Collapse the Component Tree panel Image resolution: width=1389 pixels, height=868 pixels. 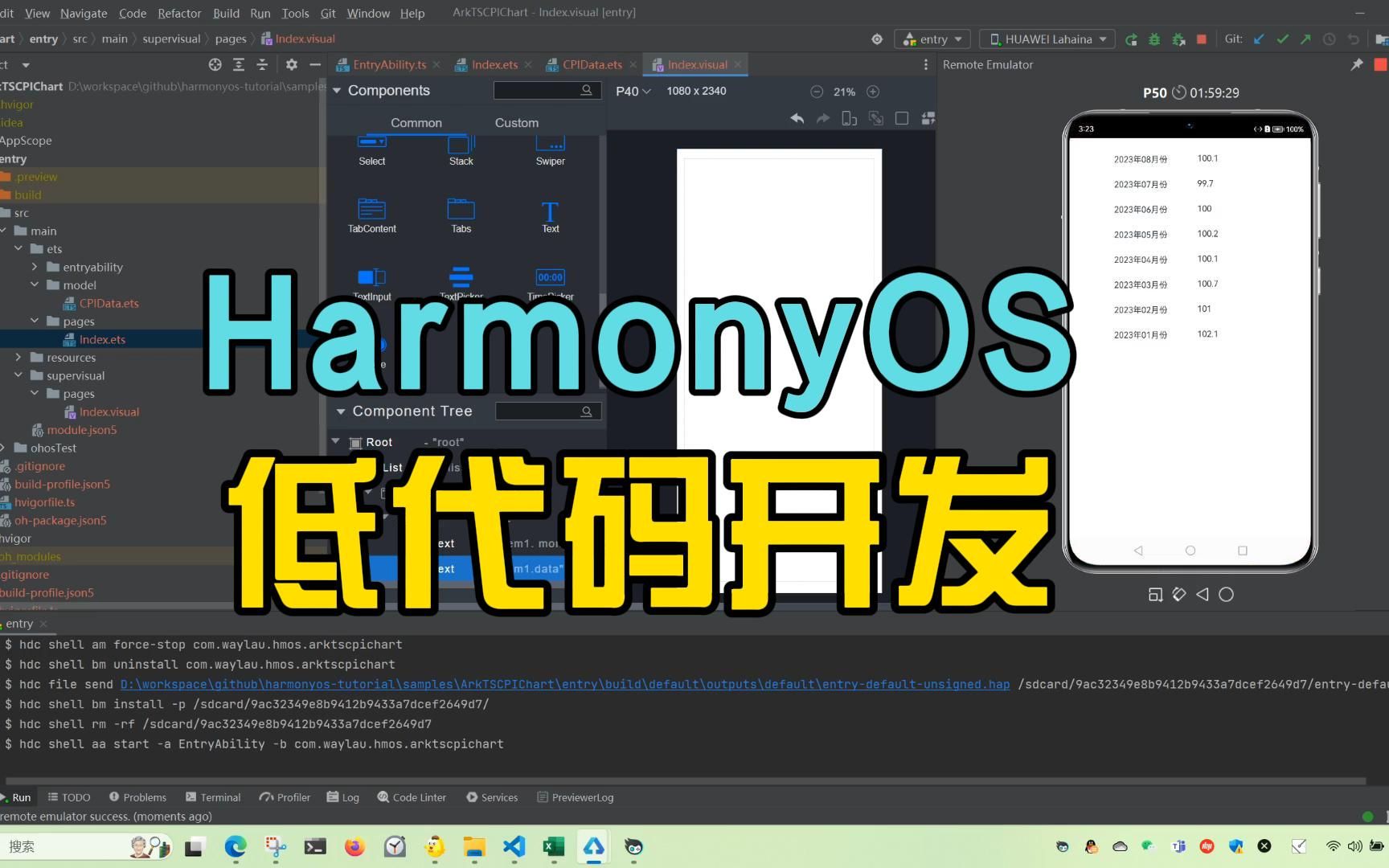click(x=340, y=411)
